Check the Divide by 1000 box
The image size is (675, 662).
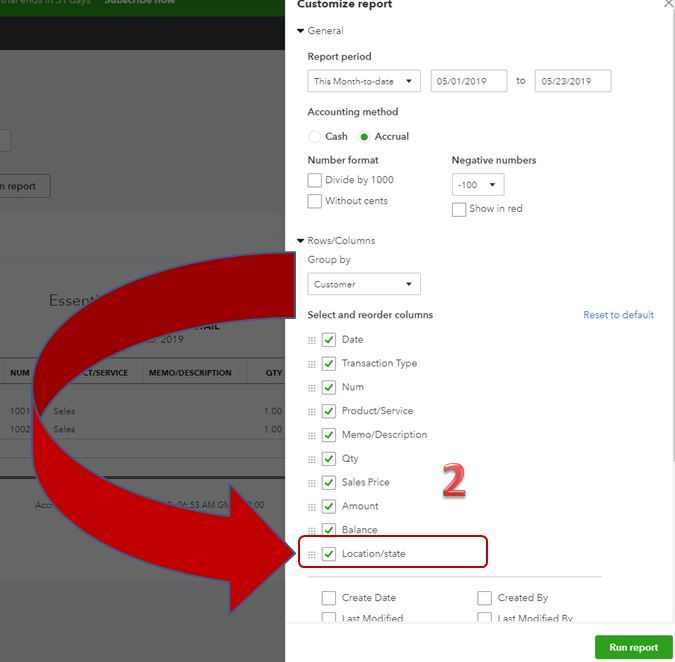(314, 180)
